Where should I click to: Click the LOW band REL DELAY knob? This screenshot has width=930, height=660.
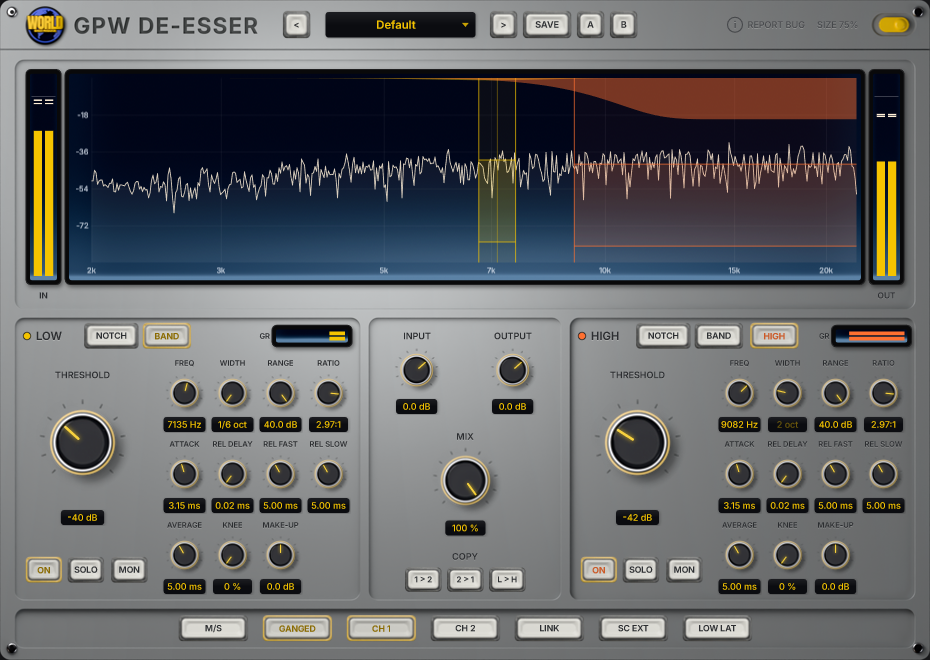[232, 474]
